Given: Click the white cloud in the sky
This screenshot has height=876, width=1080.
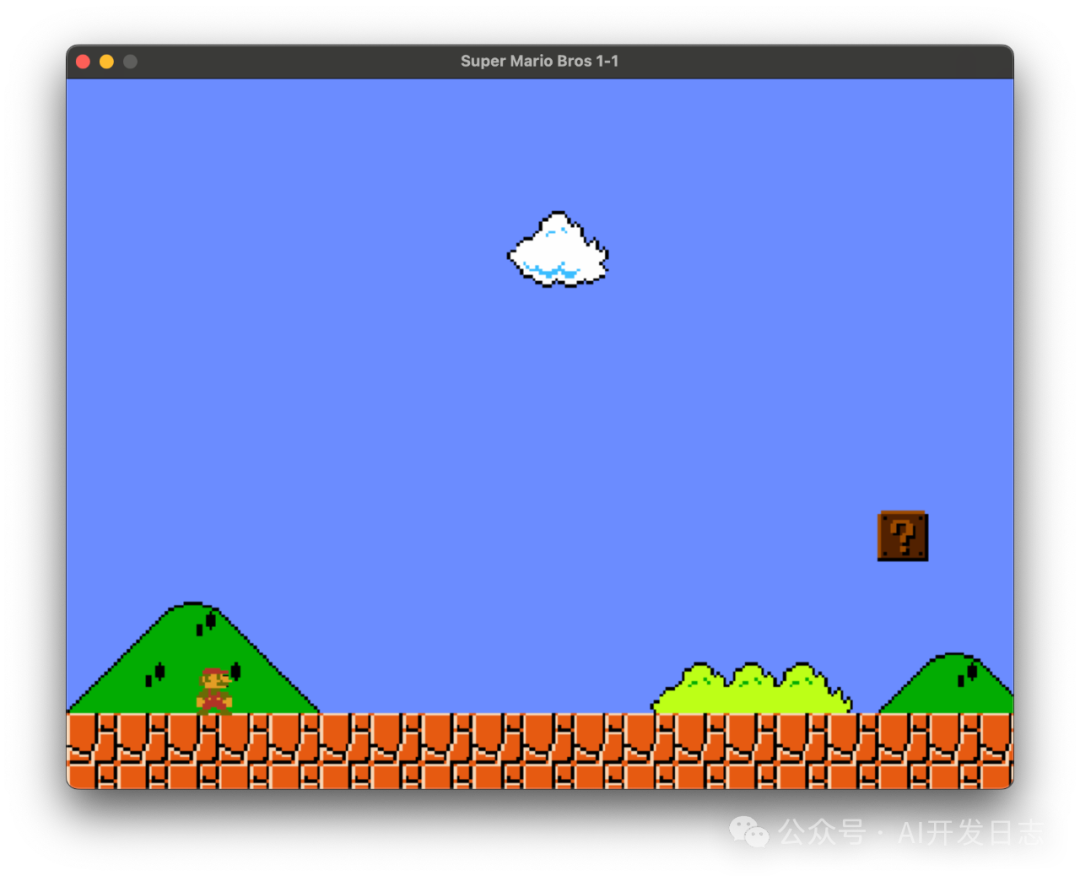Looking at the screenshot, I should click(x=558, y=249).
